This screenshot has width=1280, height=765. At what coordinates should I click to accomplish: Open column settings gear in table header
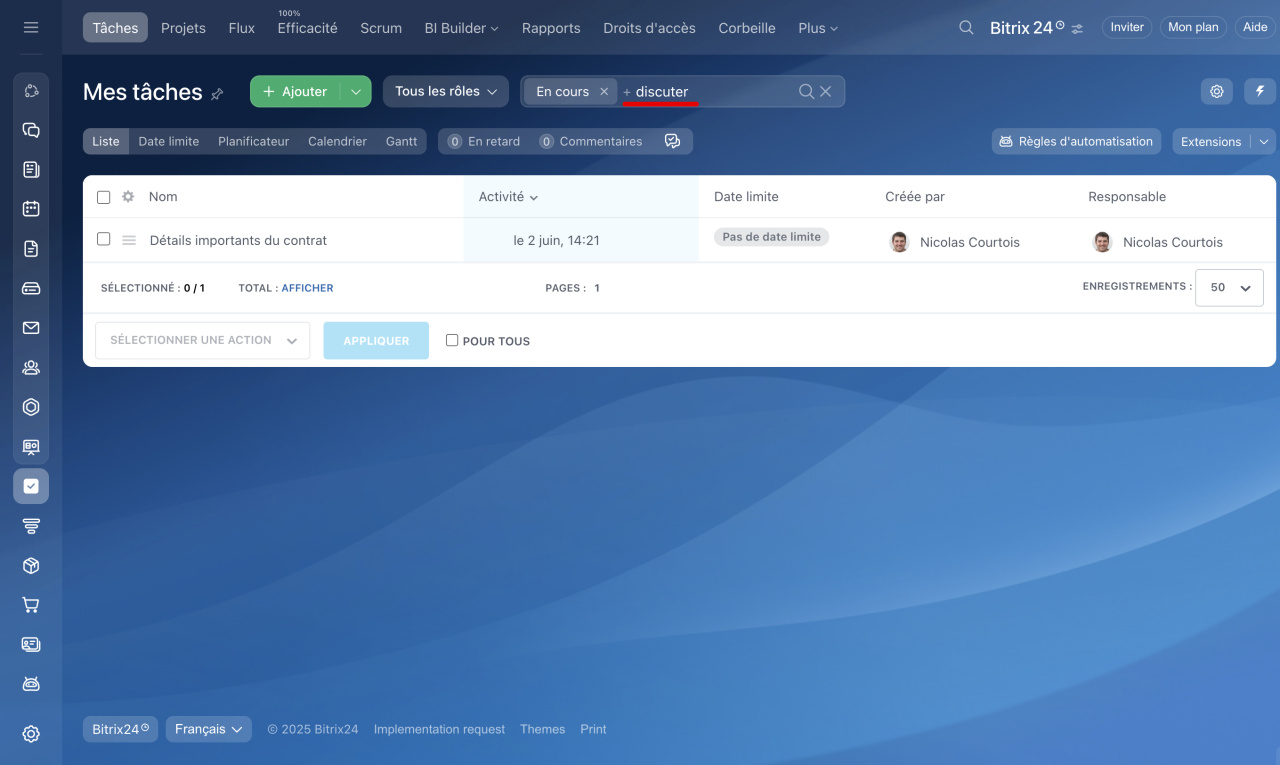[x=128, y=197]
